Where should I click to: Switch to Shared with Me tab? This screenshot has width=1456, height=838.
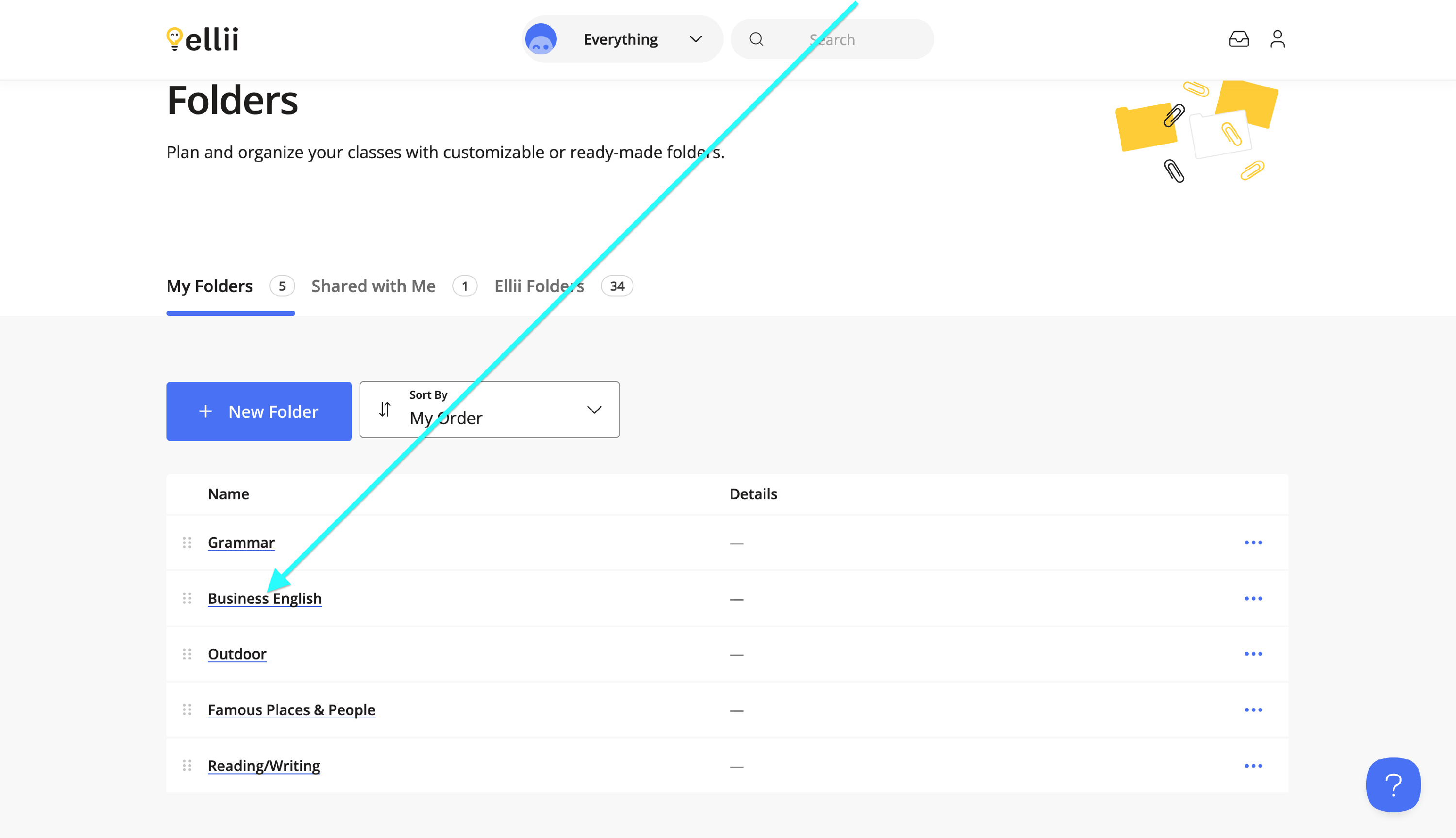point(373,286)
